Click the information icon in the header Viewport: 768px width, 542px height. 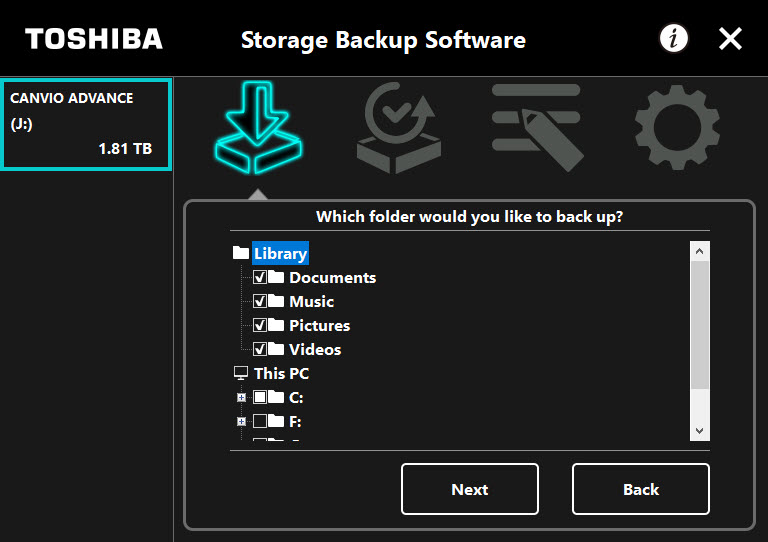pos(673,38)
